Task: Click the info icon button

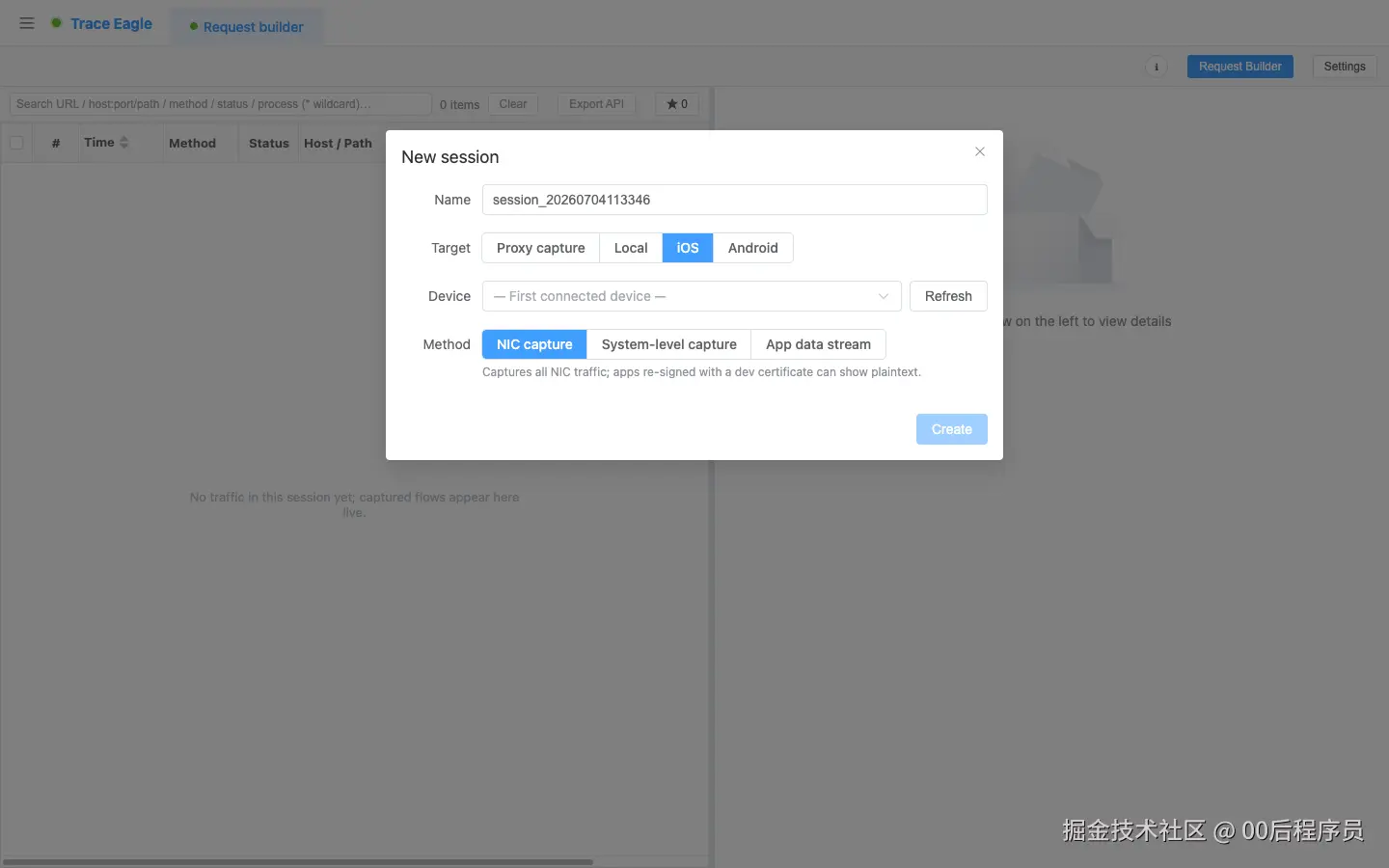Action: click(1156, 67)
